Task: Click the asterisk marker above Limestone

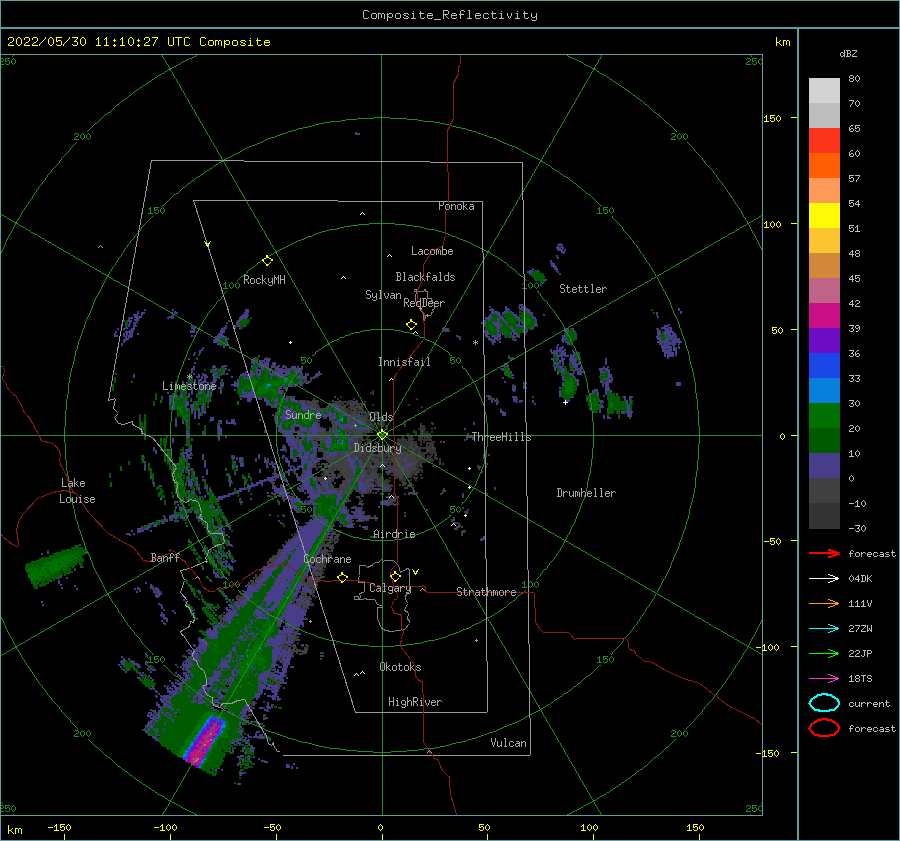Action: click(190, 377)
